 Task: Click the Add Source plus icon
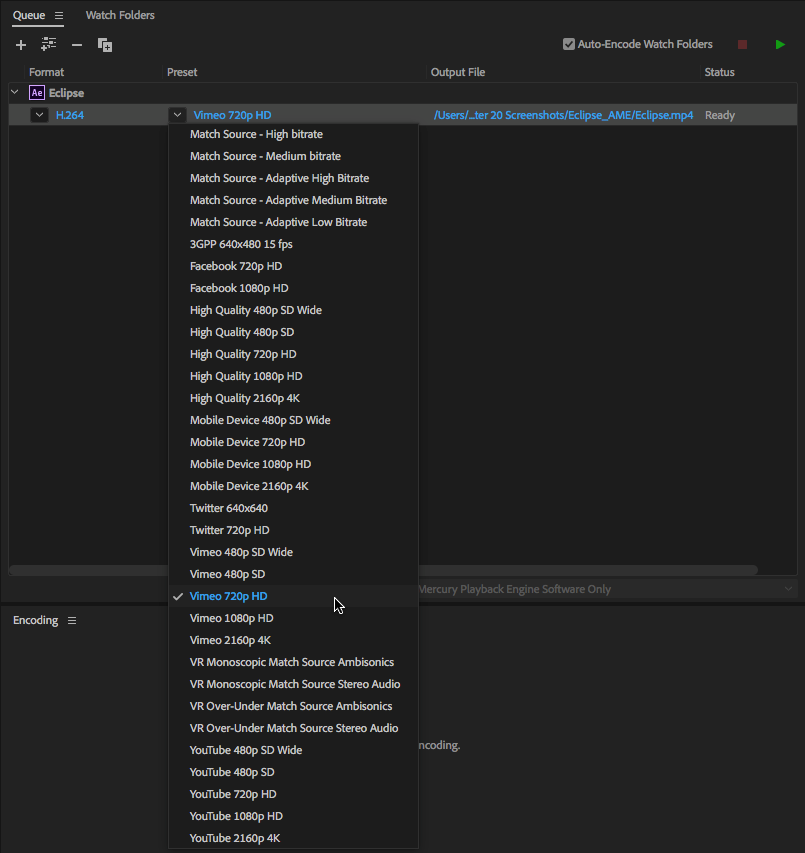[x=21, y=45]
